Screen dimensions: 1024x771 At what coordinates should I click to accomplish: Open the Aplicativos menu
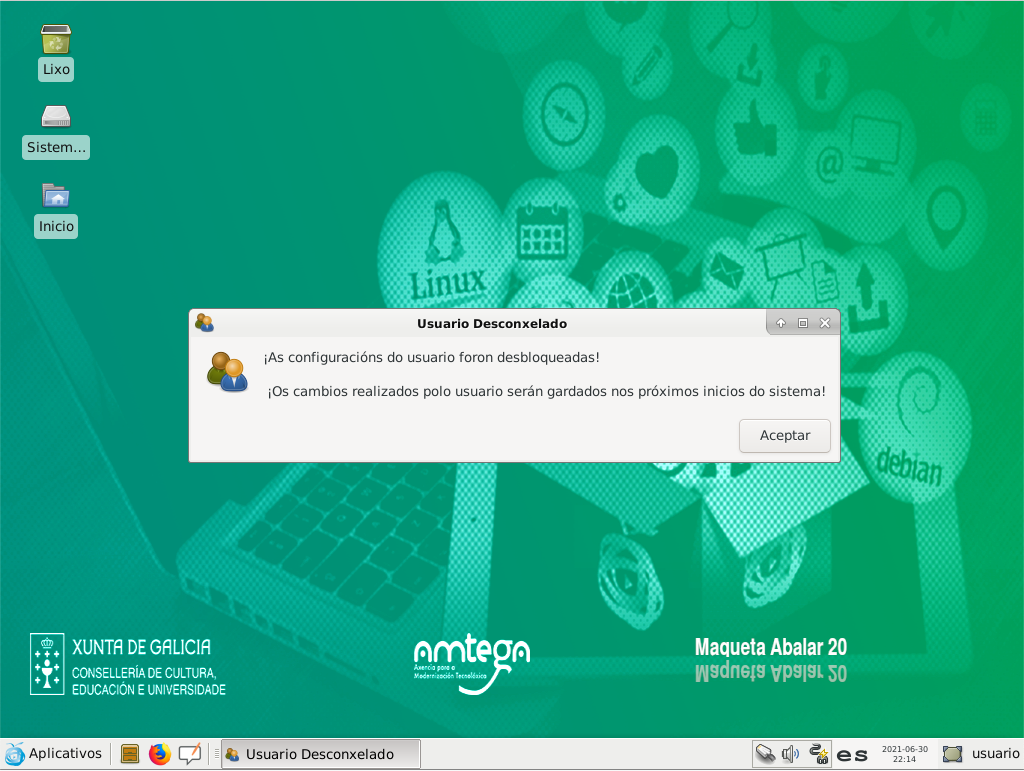[54, 754]
